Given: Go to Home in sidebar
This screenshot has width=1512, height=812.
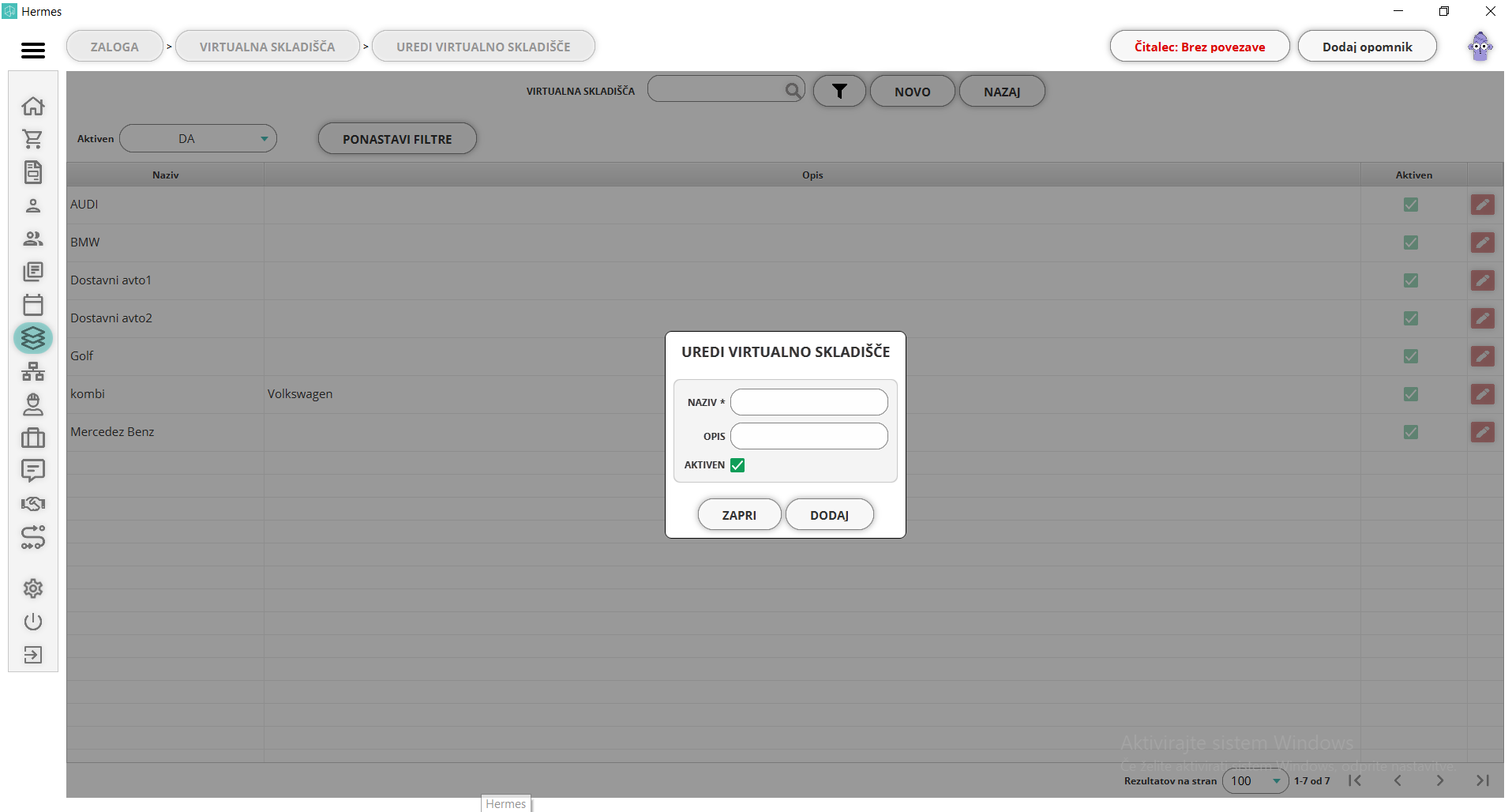Looking at the screenshot, I should point(33,106).
